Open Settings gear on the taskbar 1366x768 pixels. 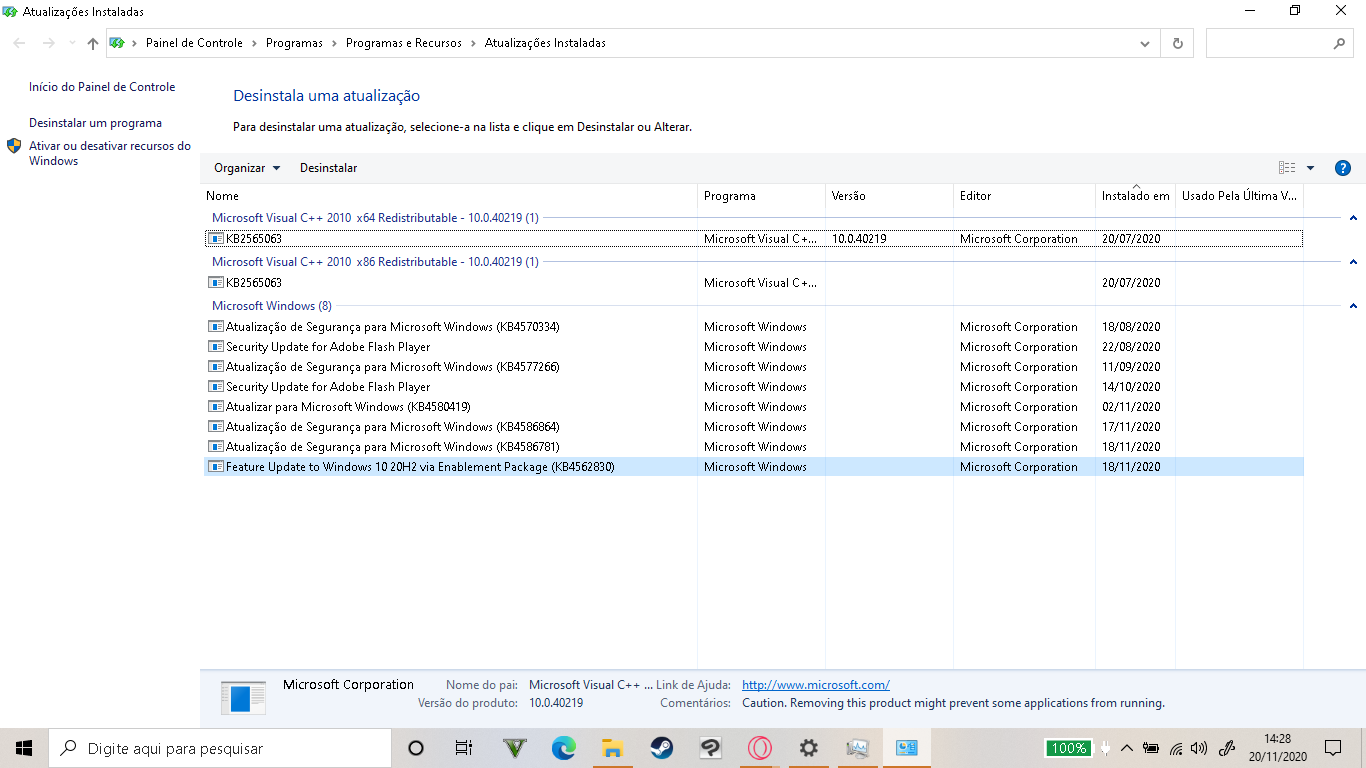(x=809, y=748)
